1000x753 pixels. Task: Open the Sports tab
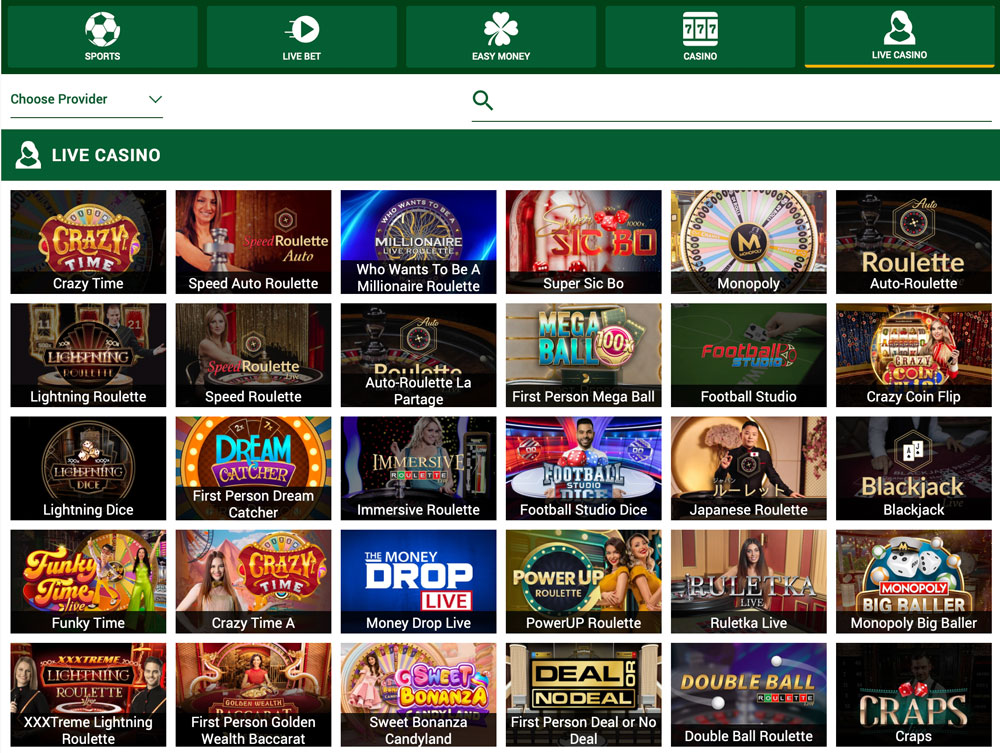102,37
